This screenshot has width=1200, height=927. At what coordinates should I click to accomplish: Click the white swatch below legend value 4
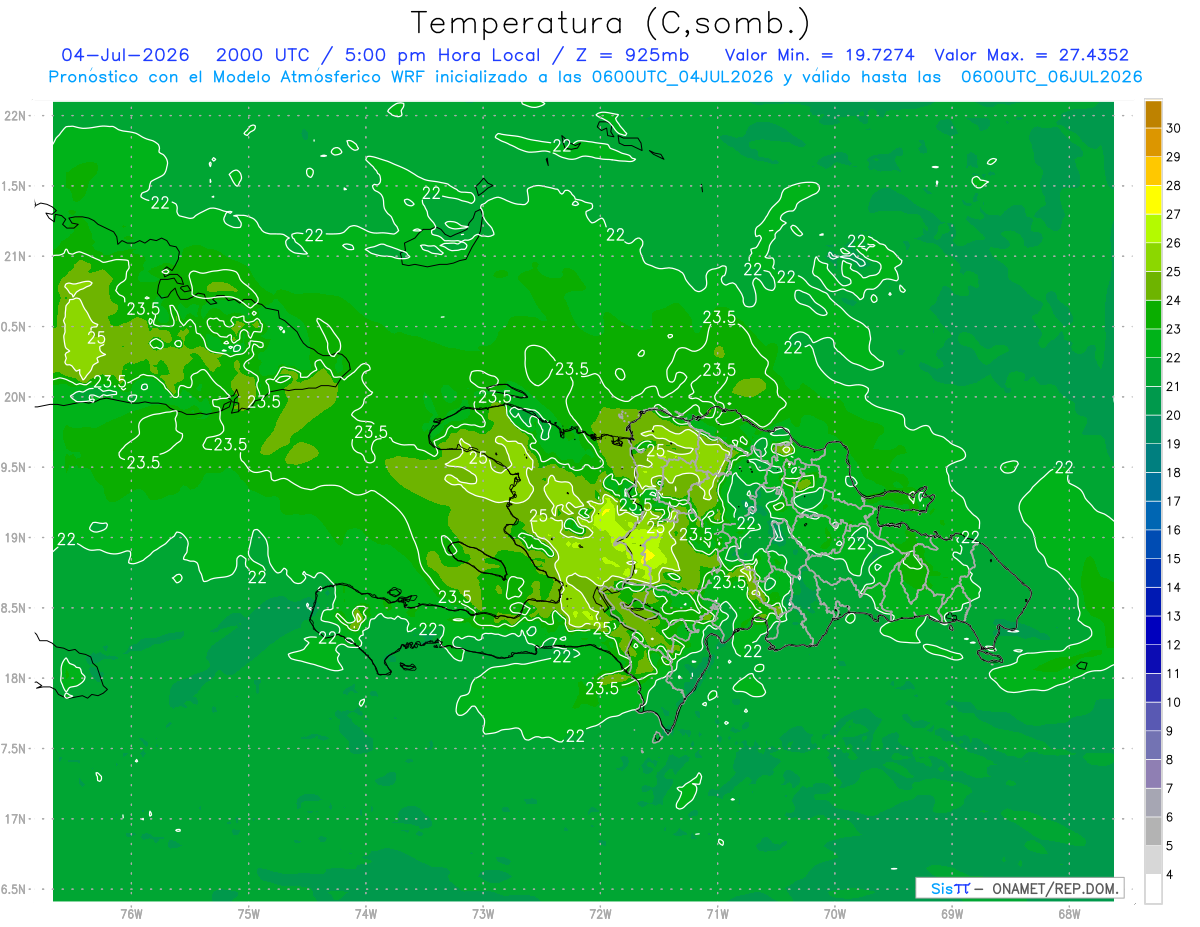[x=1153, y=889]
